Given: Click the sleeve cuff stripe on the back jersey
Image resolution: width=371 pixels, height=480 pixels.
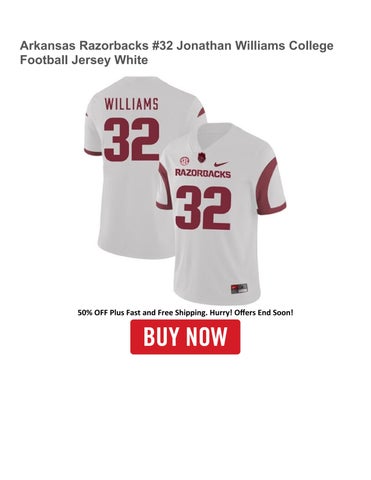Looking at the screenshot, I should (92, 152).
